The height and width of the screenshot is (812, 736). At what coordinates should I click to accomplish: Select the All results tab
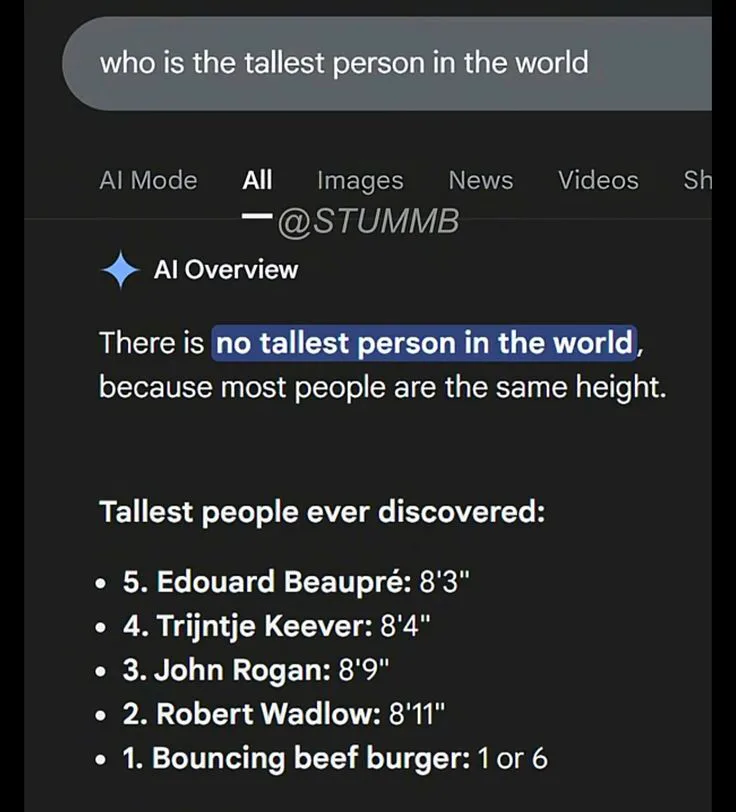click(257, 180)
